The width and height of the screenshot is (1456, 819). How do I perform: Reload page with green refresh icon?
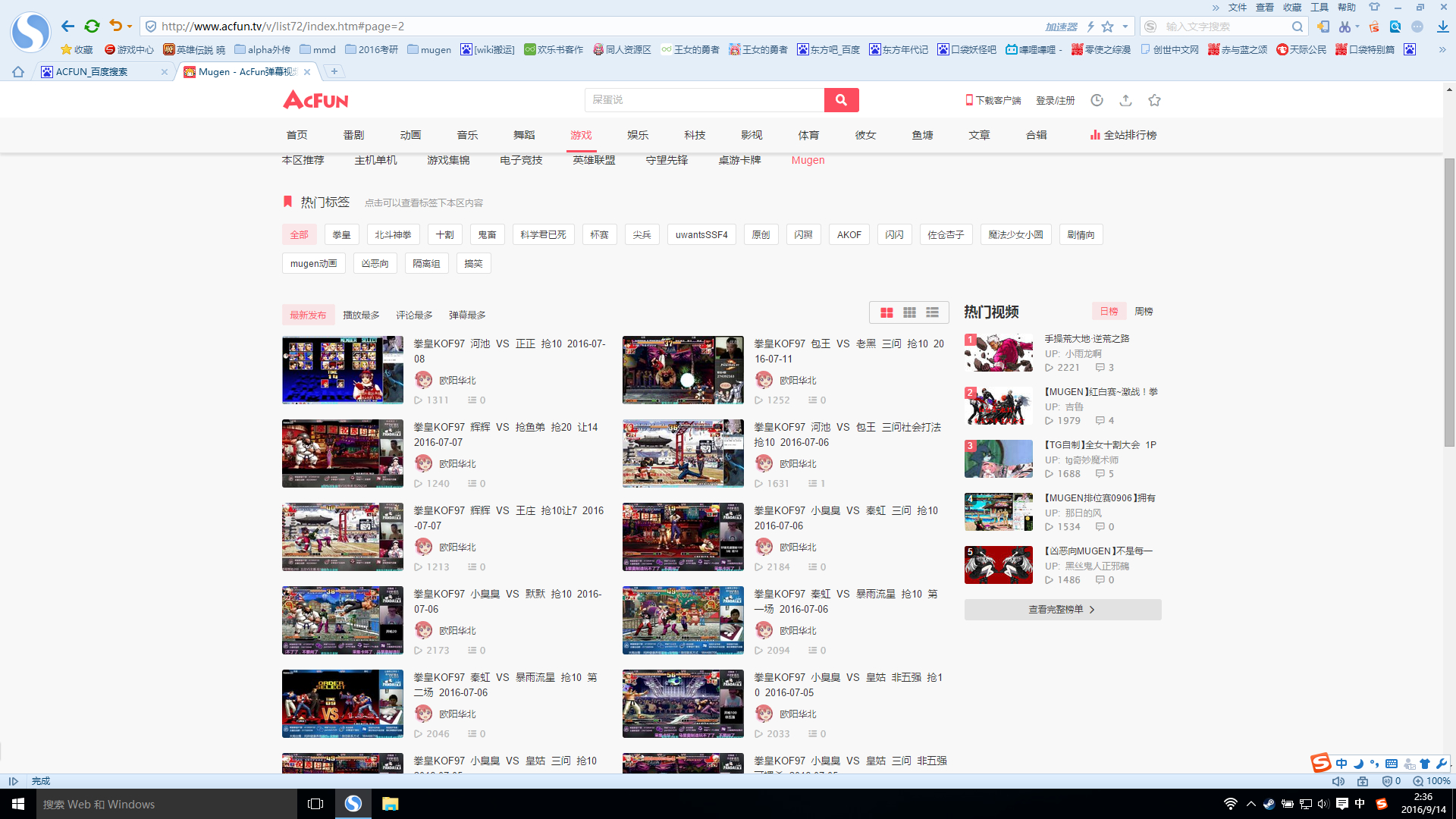92,26
